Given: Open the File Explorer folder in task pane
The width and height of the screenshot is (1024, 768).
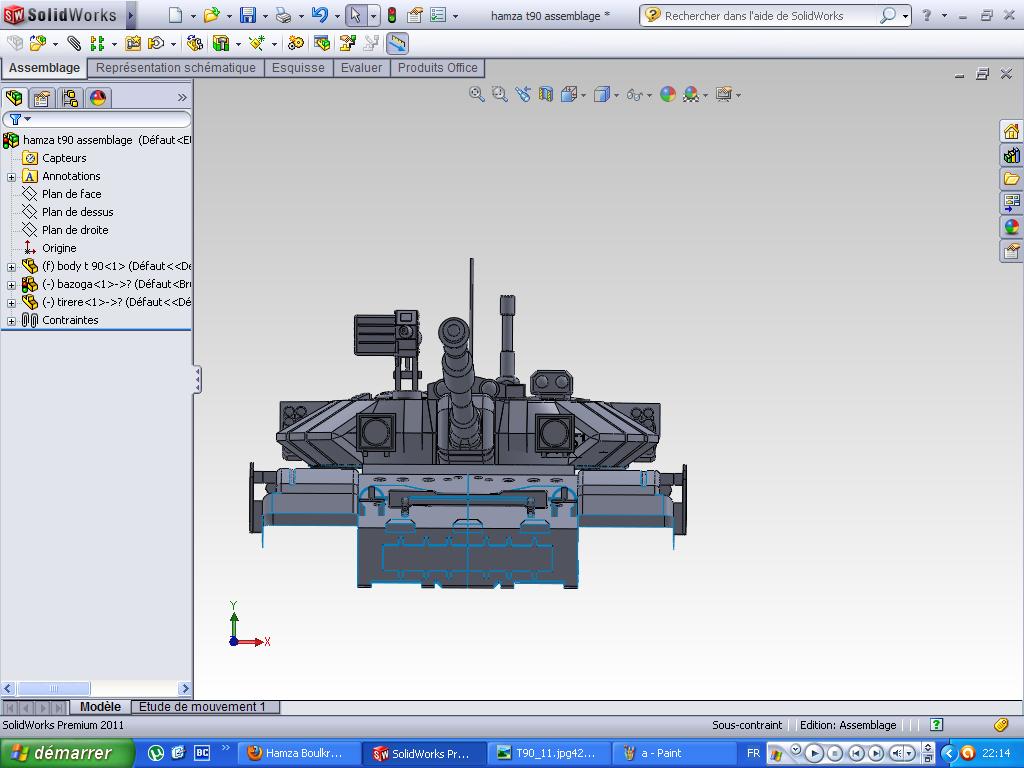Looking at the screenshot, I should (1011, 179).
